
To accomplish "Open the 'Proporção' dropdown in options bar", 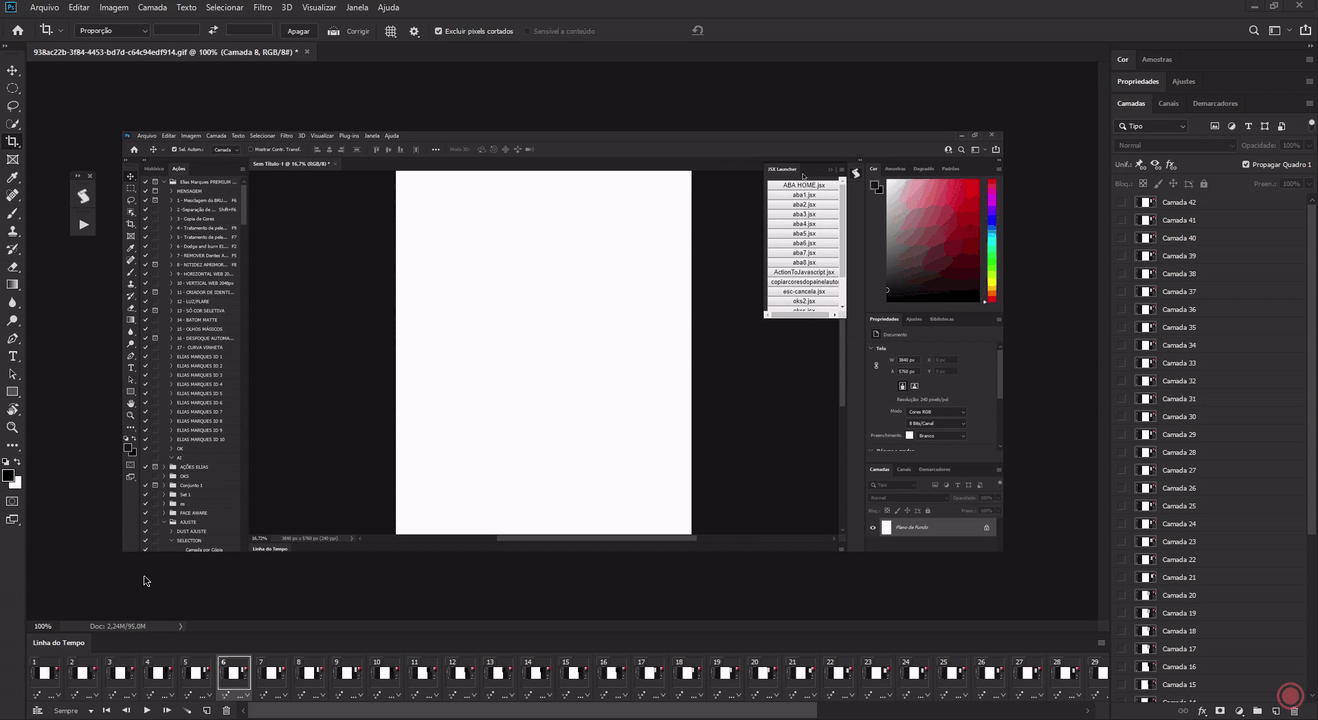I will (x=112, y=31).
